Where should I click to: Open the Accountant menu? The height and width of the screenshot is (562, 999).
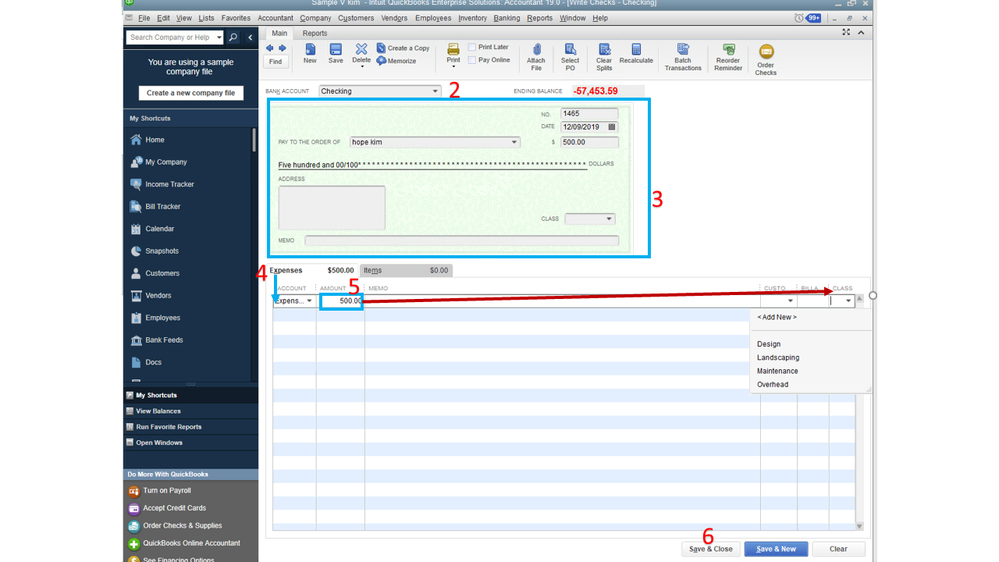(275, 18)
